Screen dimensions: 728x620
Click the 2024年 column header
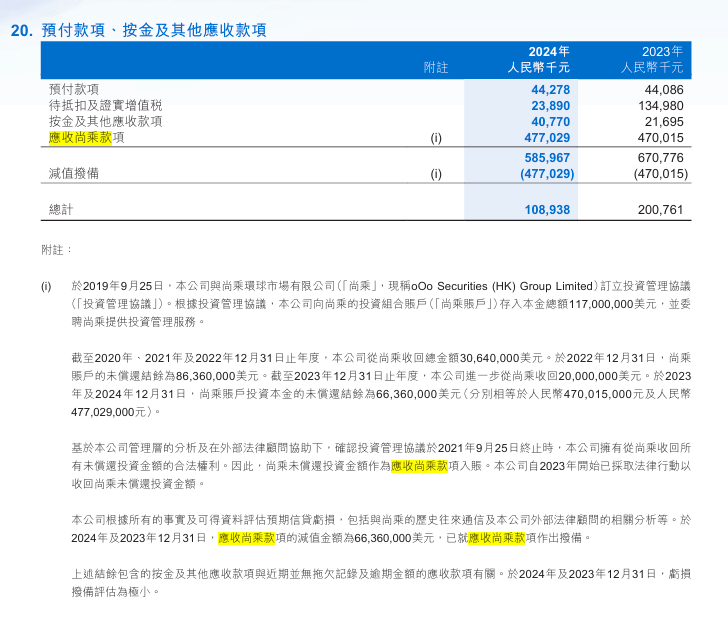[548, 51]
